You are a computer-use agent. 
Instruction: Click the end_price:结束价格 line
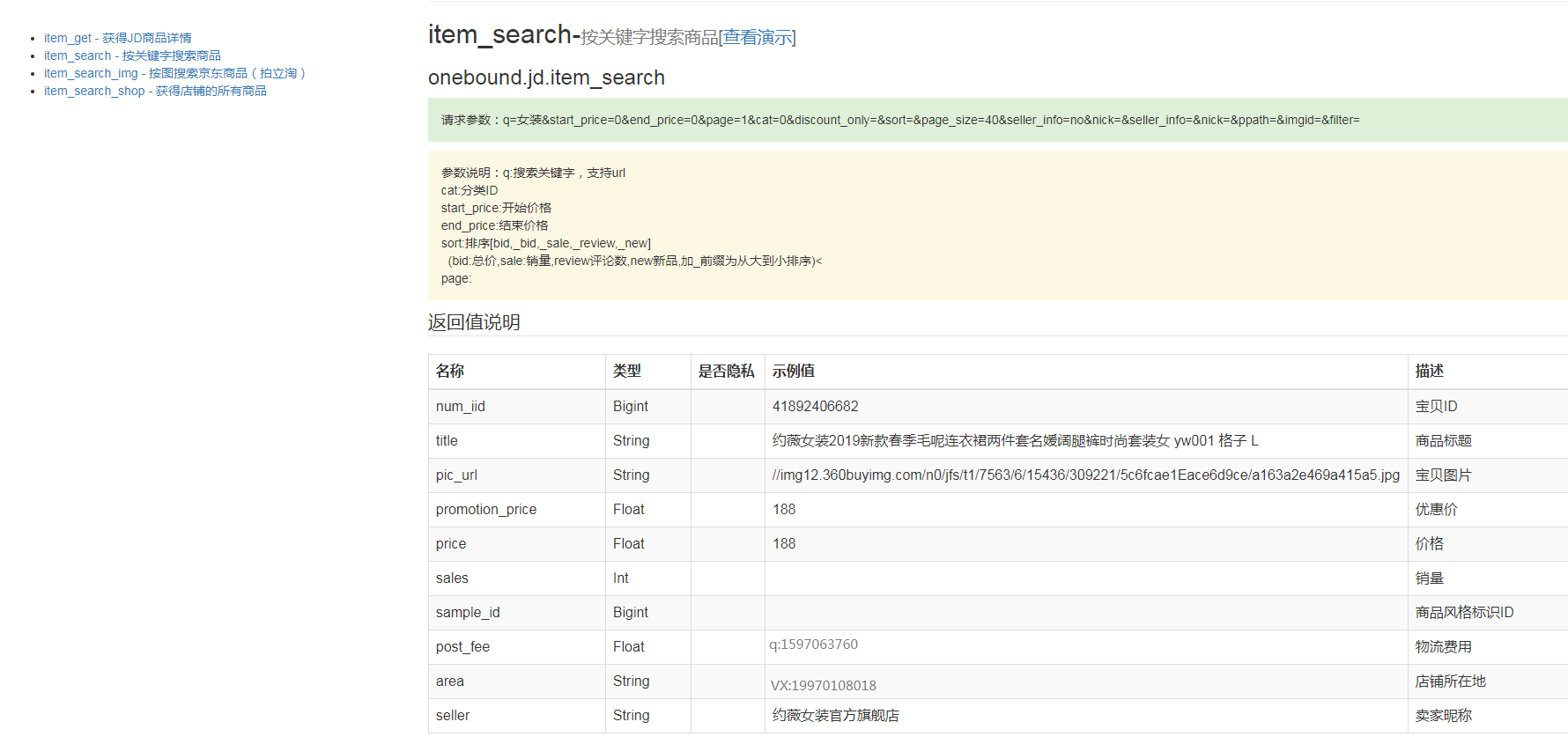(x=494, y=225)
